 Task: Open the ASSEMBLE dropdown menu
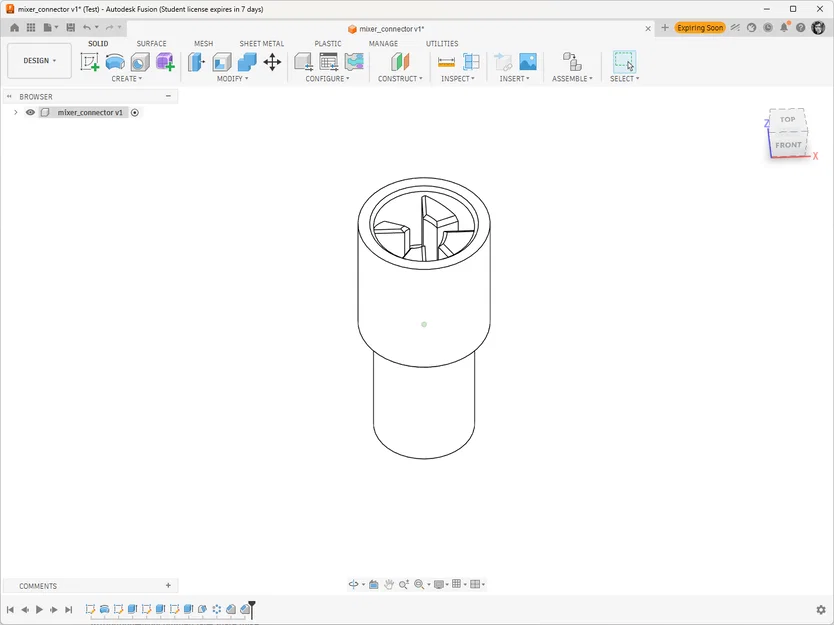(572, 79)
